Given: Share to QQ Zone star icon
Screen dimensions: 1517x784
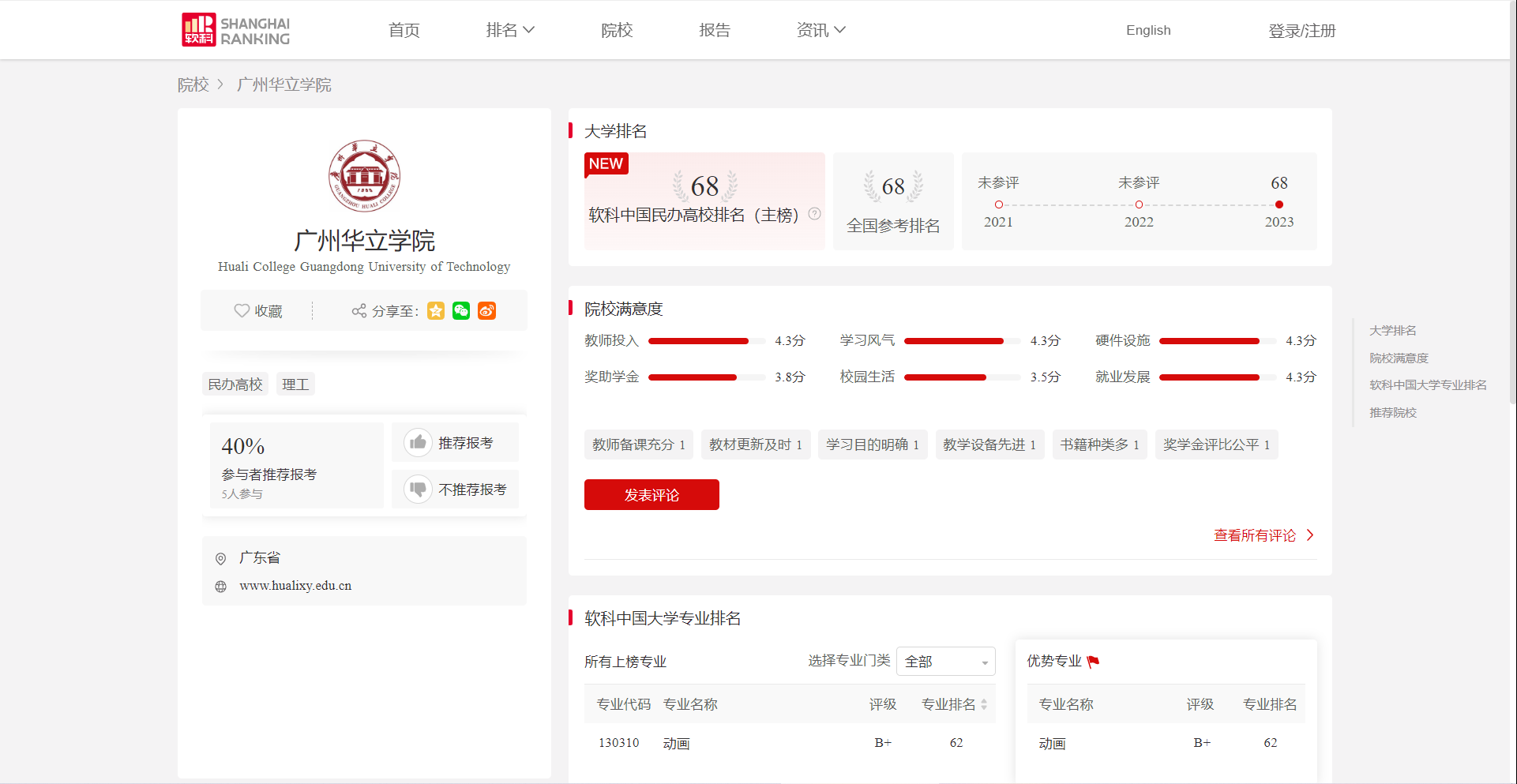Looking at the screenshot, I should (x=436, y=311).
